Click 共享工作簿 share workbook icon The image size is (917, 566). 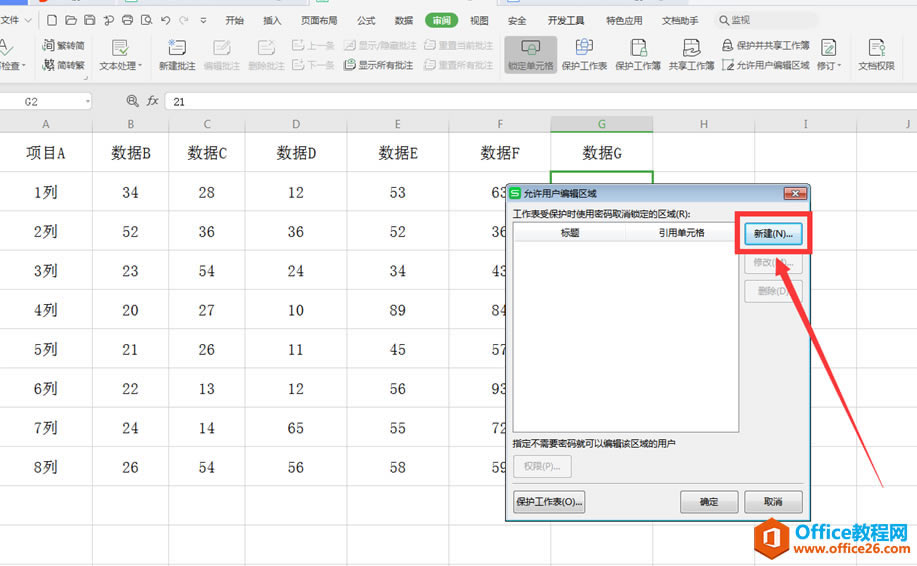691,55
